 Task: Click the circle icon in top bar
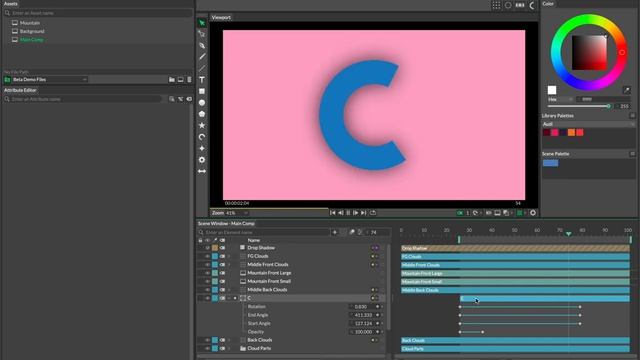508,5
